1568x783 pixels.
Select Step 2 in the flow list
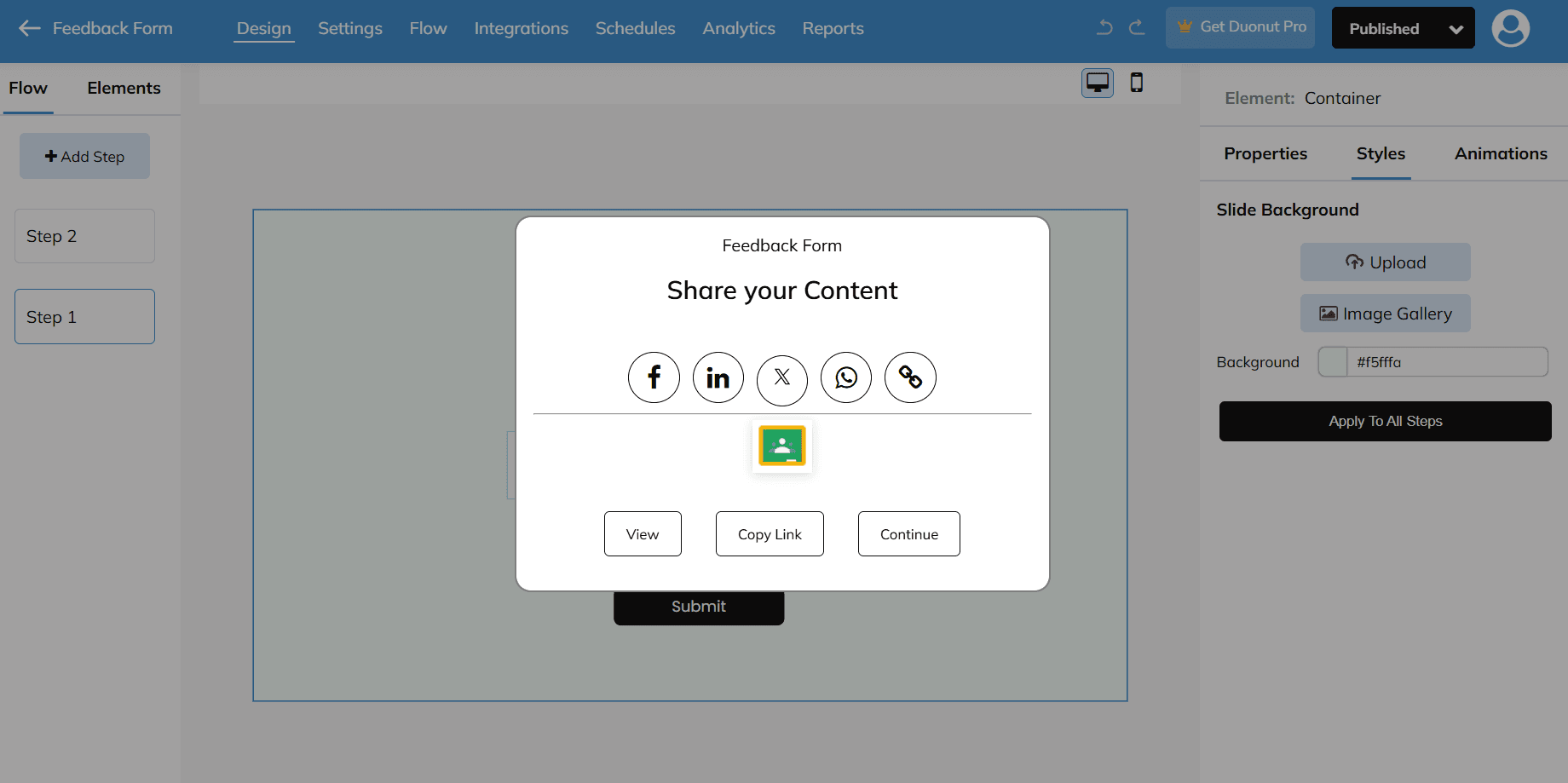84,236
